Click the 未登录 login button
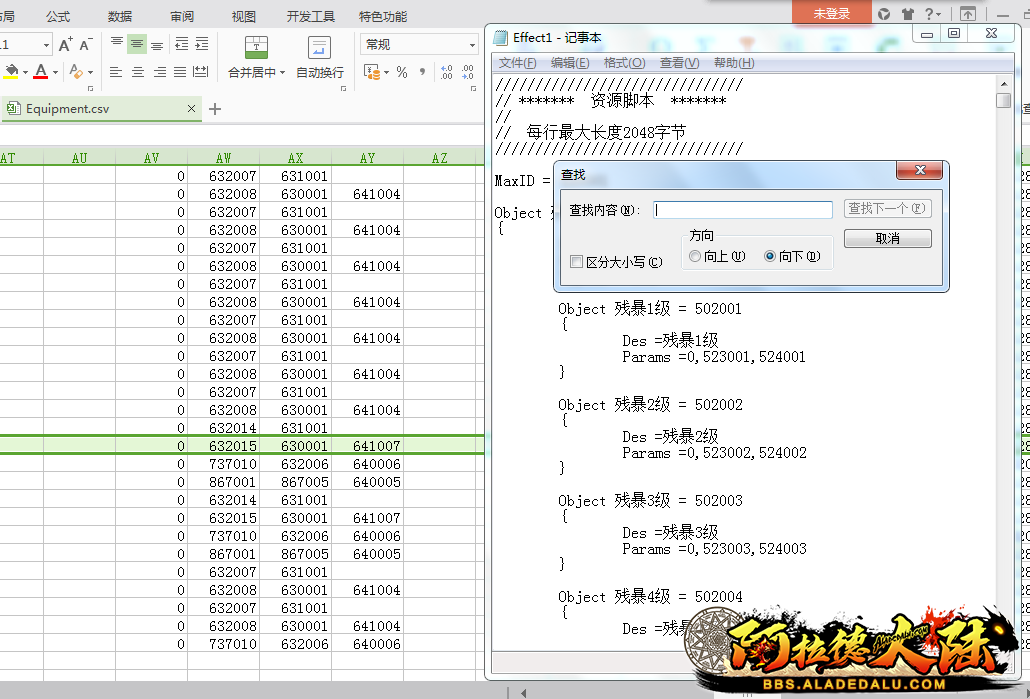The width and height of the screenshot is (1030, 699). [831, 13]
